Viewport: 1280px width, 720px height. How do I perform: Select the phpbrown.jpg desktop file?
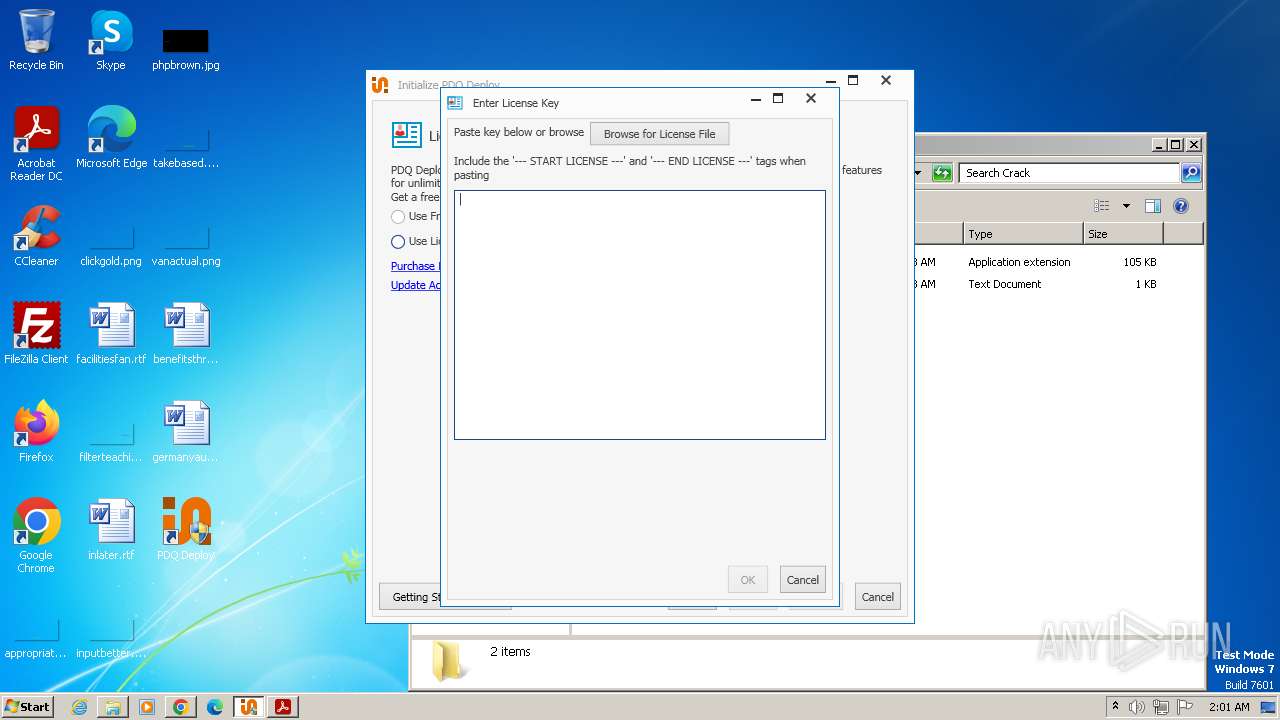click(x=186, y=48)
